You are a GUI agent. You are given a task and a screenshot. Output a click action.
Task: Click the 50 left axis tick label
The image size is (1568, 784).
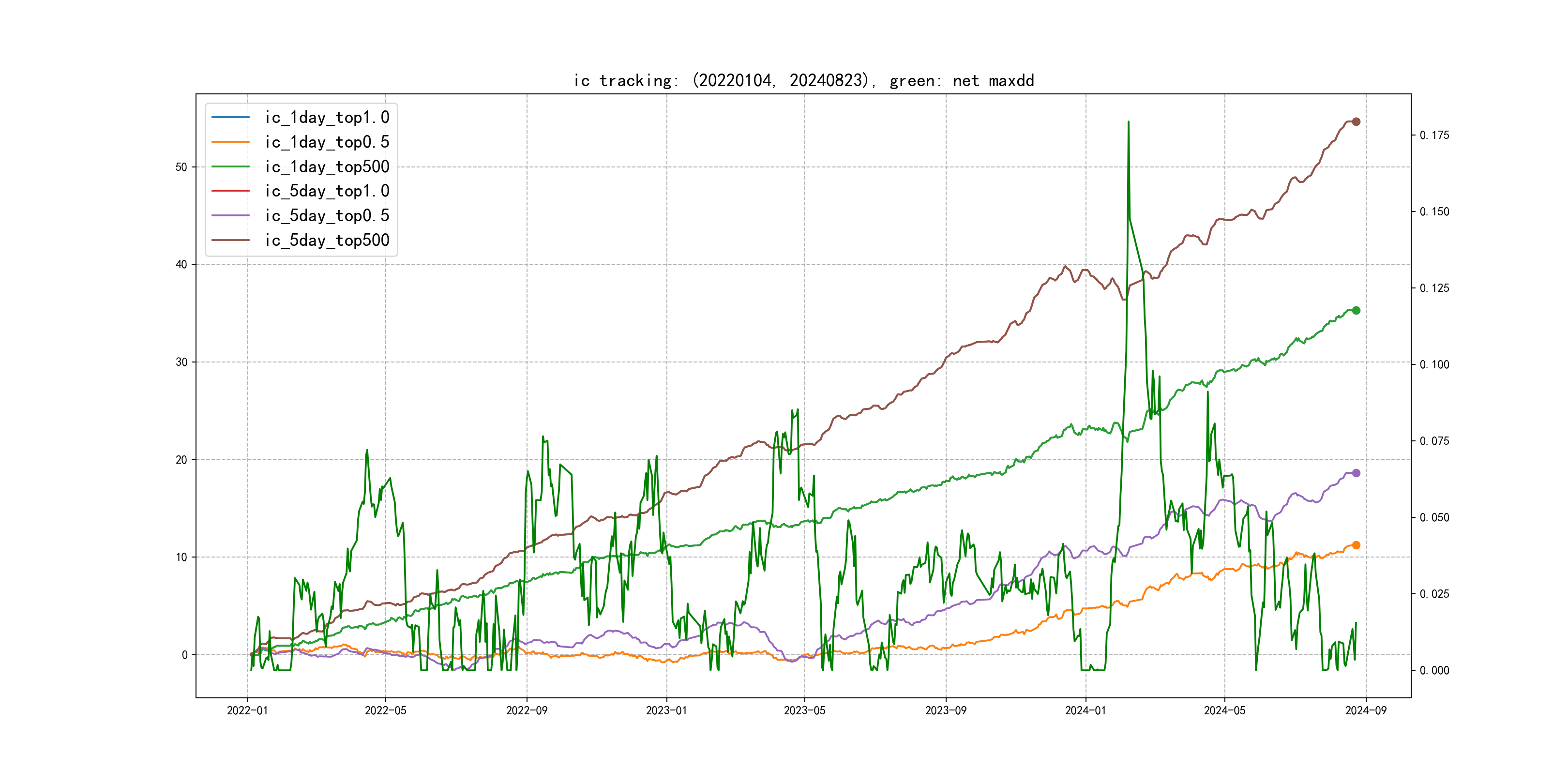click(x=181, y=167)
